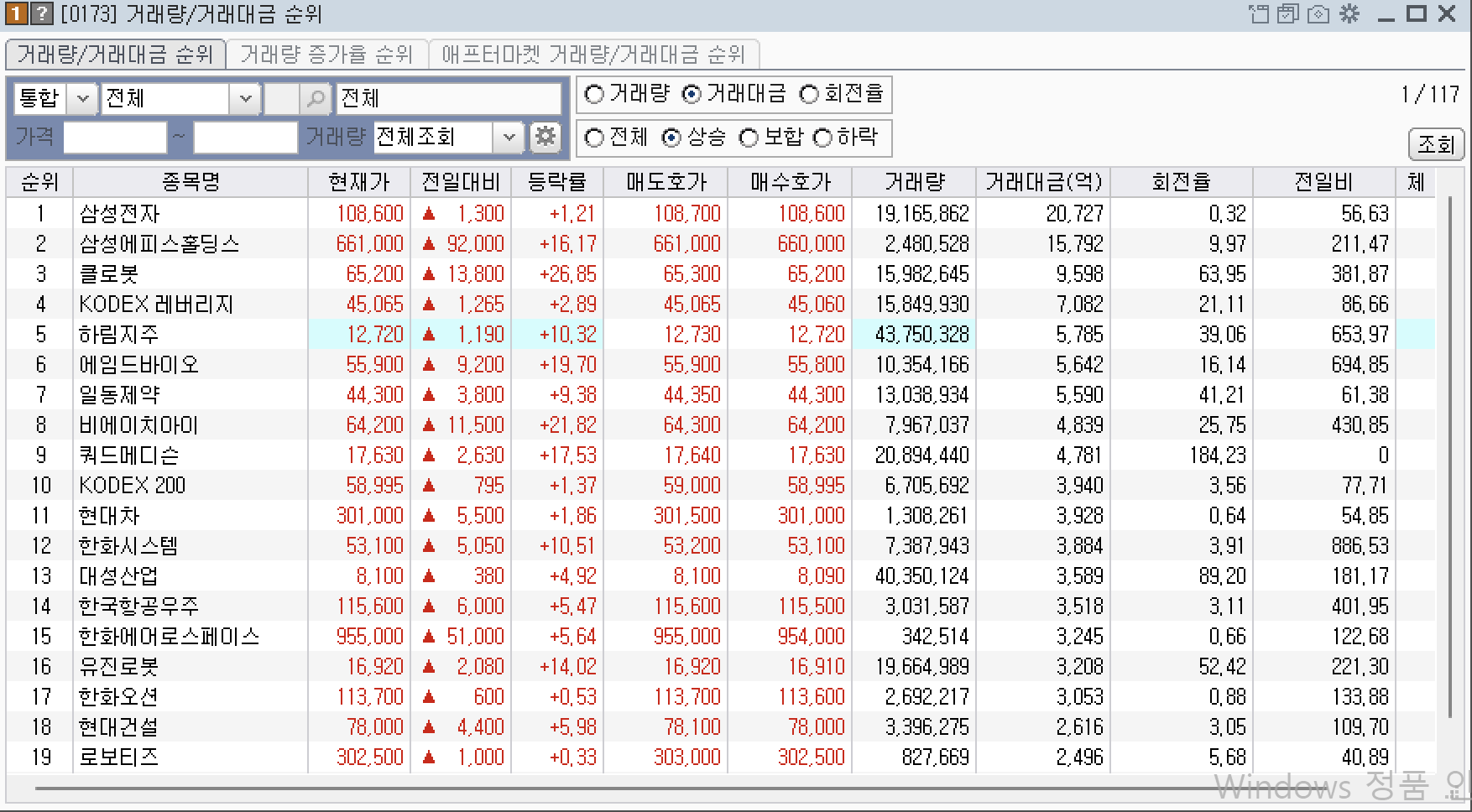Capture screen with the camera icon
This screenshot has width=1472, height=812.
1318,14
